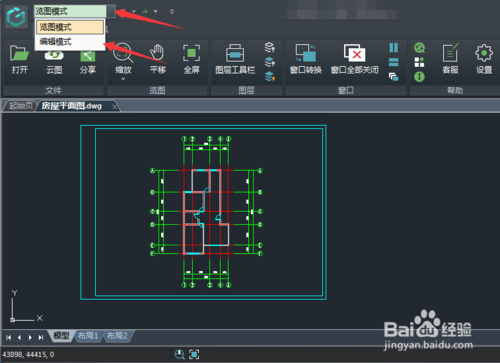
Task: Click the 窗口转换 window switch icon
Action: [306, 59]
